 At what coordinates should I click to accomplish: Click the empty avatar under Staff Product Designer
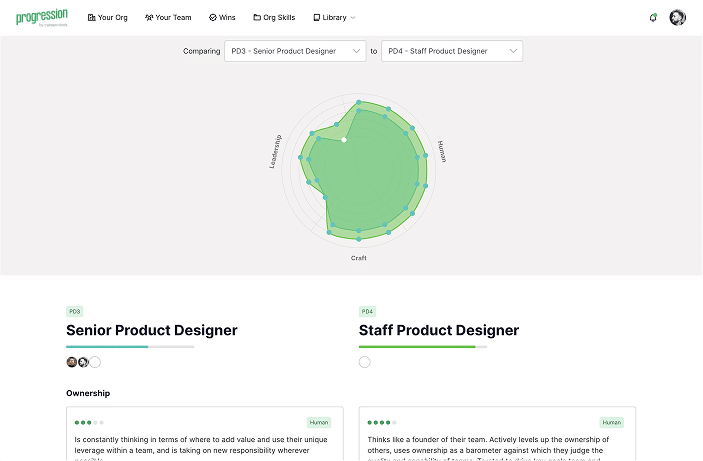pos(364,362)
